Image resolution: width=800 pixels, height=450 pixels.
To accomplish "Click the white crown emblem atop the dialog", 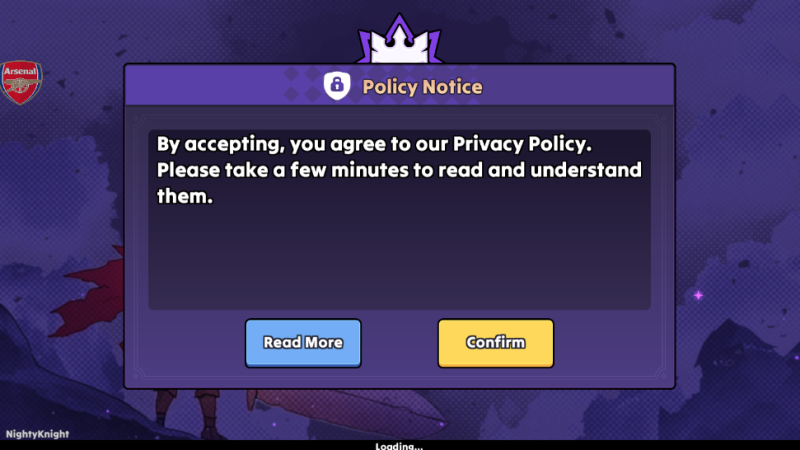I will coord(399,41).
